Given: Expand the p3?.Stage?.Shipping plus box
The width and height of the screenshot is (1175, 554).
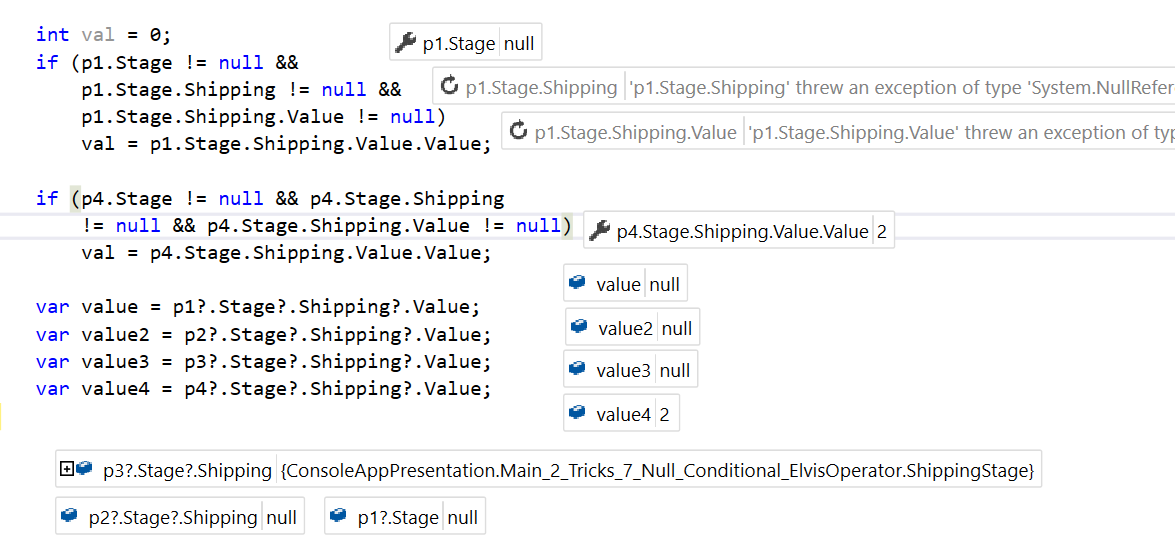Looking at the screenshot, I should (66, 469).
